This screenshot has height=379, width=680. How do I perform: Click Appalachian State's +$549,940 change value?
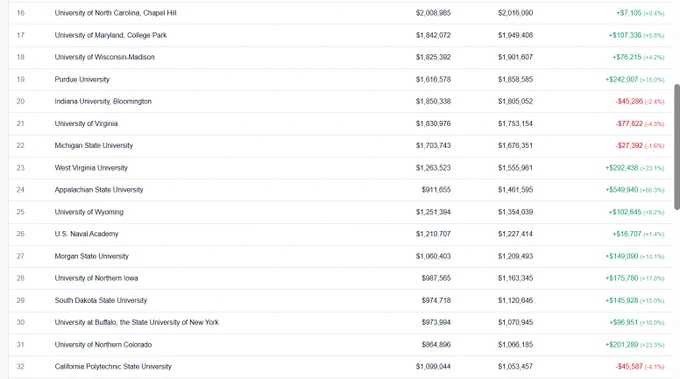click(621, 190)
